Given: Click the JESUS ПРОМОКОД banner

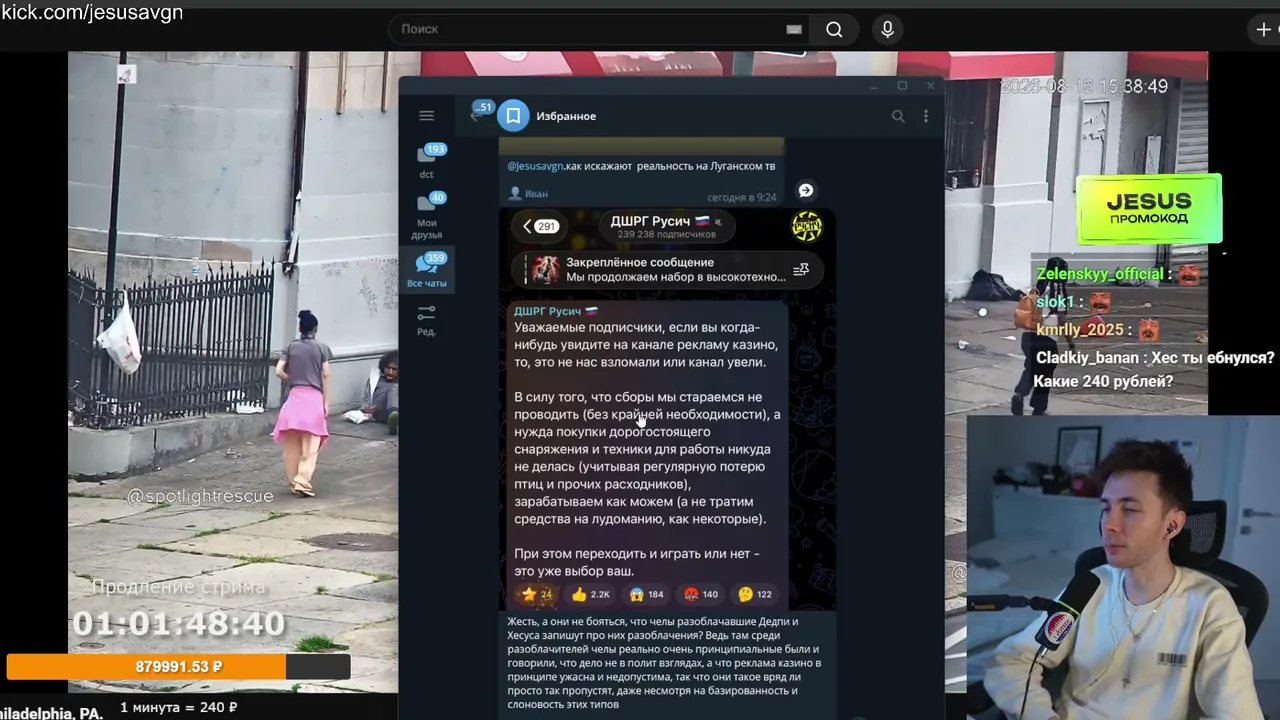Looking at the screenshot, I should 1150,210.
